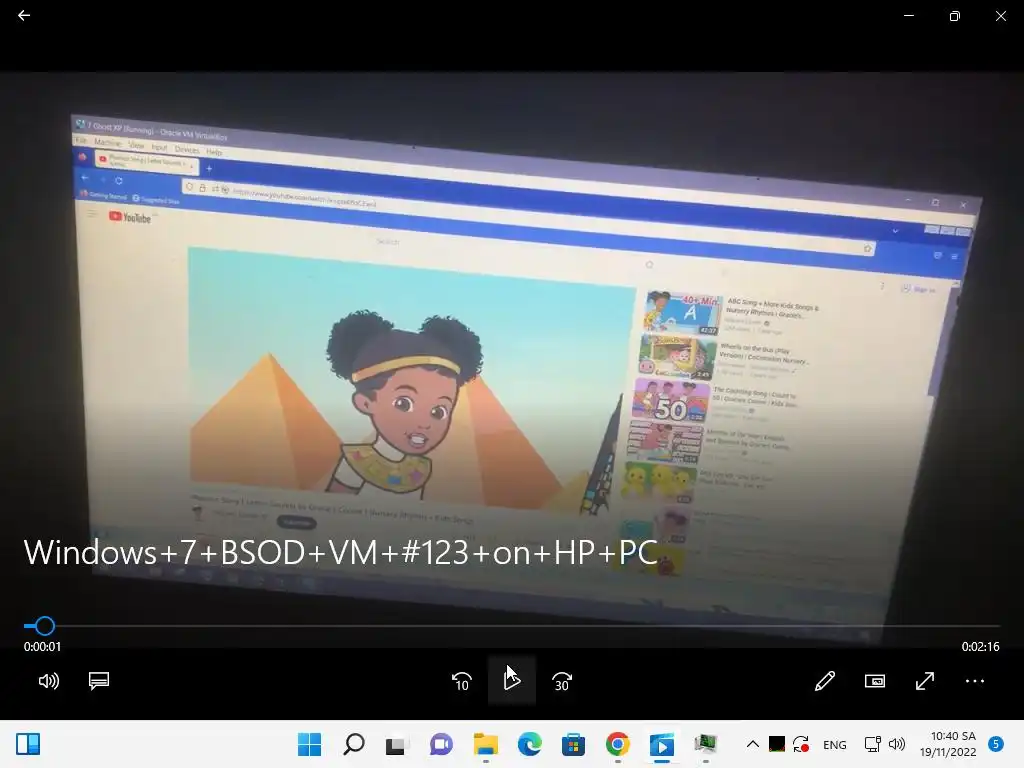Open the clock and calendar flyout
Image resolution: width=1024 pixels, height=768 pixels.
948,744
